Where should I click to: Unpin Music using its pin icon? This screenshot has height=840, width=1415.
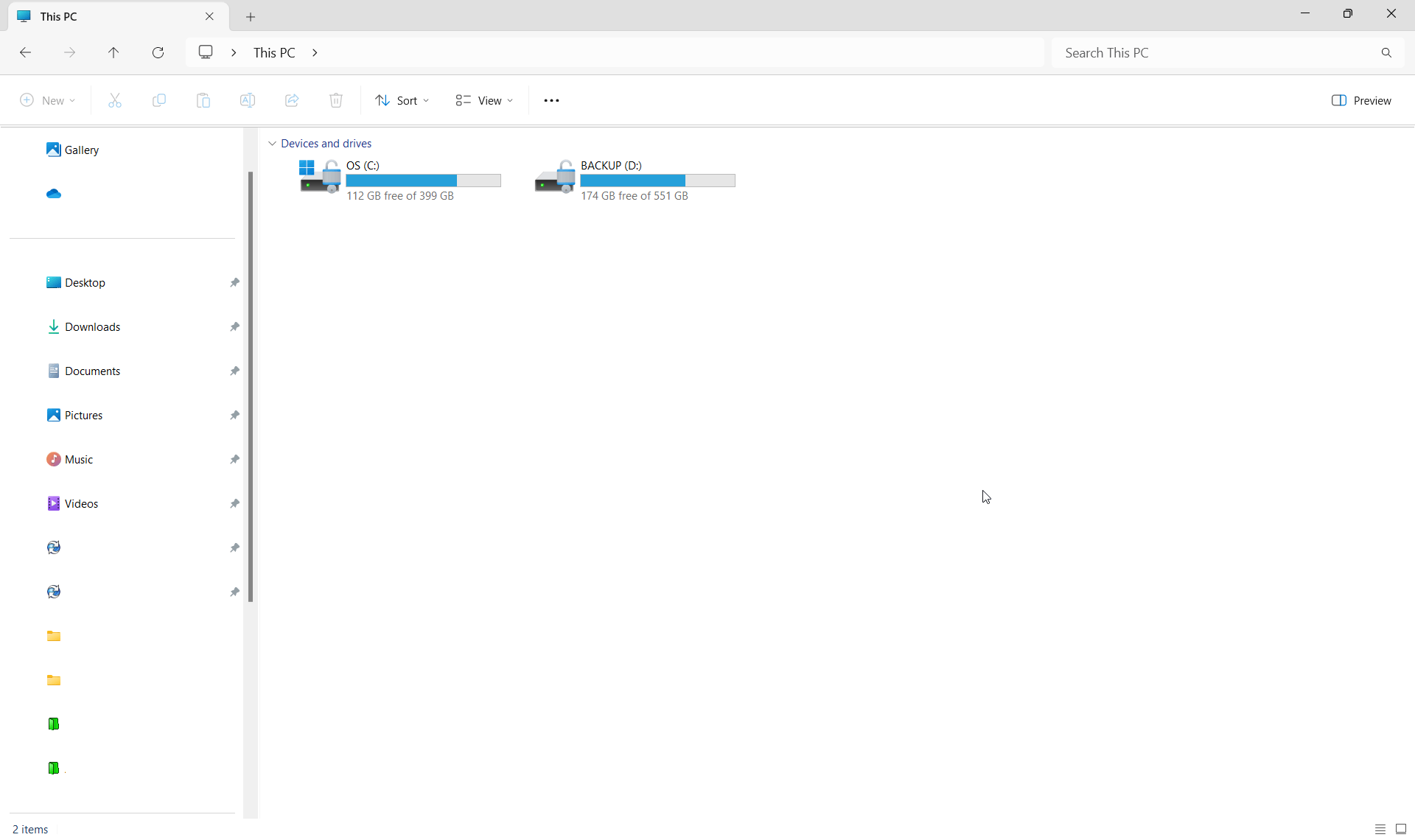pos(234,459)
